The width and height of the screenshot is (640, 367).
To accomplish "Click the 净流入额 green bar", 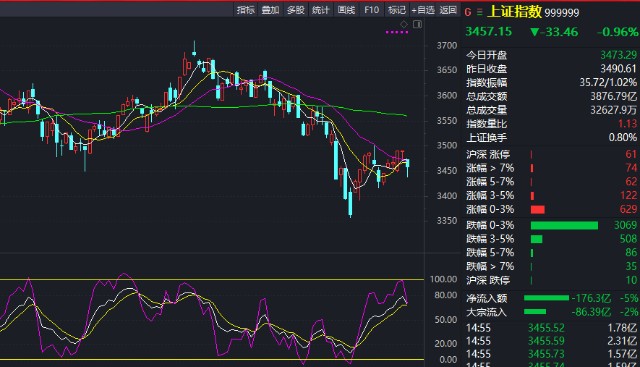I will pyautogui.click(x=546, y=298).
